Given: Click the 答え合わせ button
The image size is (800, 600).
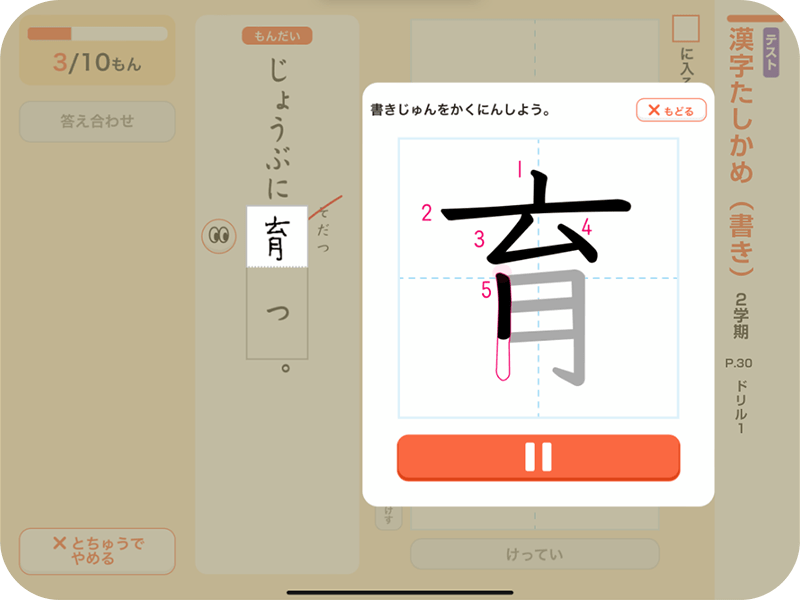Looking at the screenshot, I should [97, 121].
